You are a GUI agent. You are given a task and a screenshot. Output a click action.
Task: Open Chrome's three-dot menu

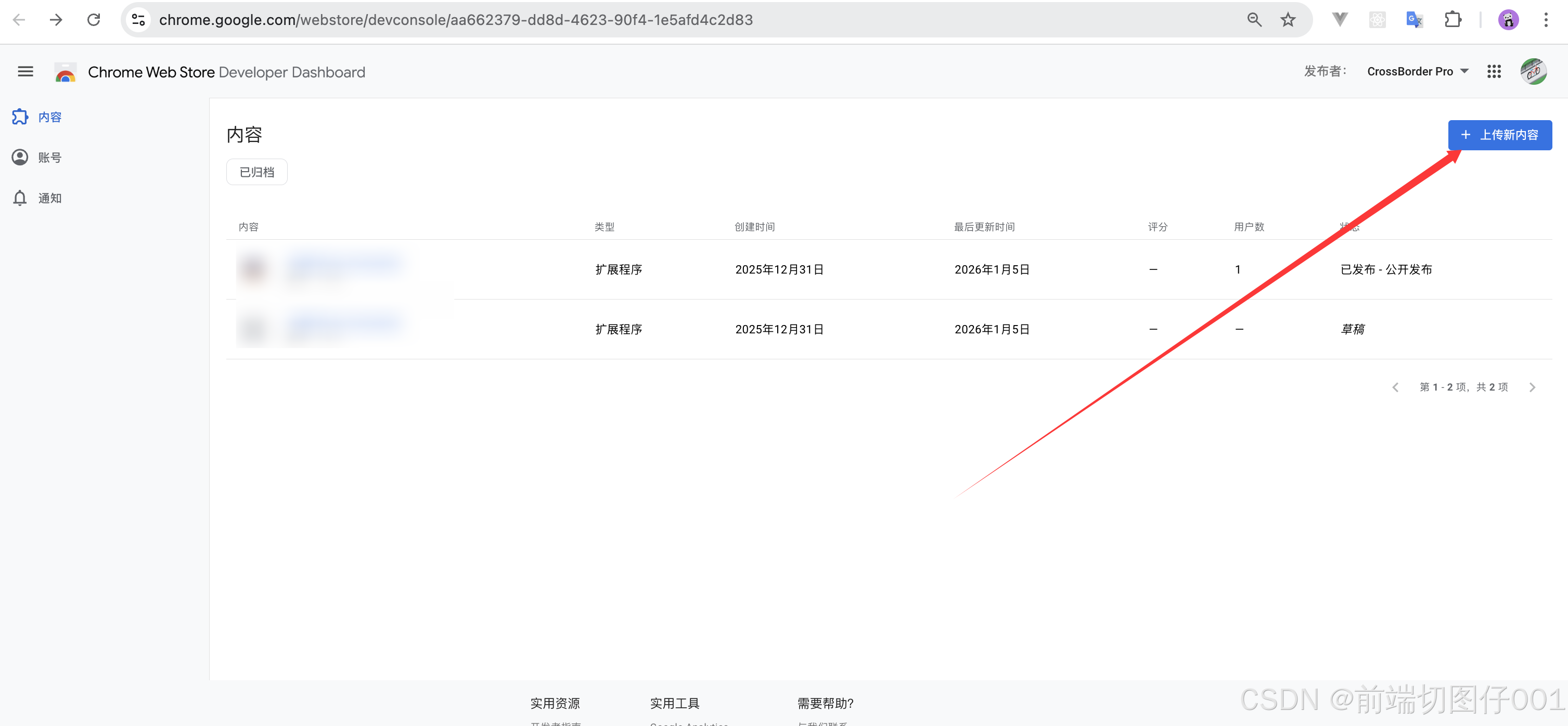(1546, 20)
